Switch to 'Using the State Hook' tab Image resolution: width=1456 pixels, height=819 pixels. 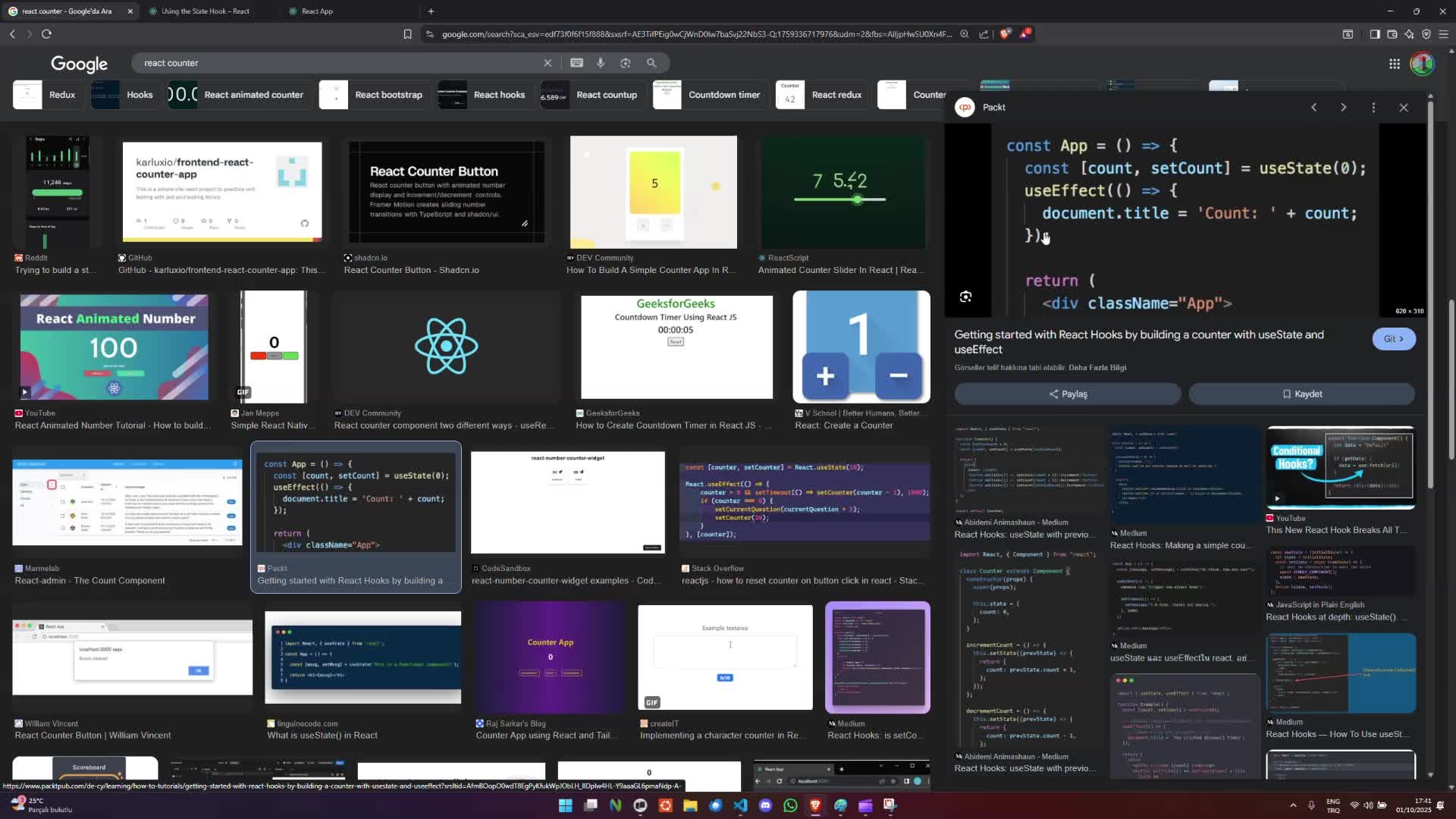[205, 11]
